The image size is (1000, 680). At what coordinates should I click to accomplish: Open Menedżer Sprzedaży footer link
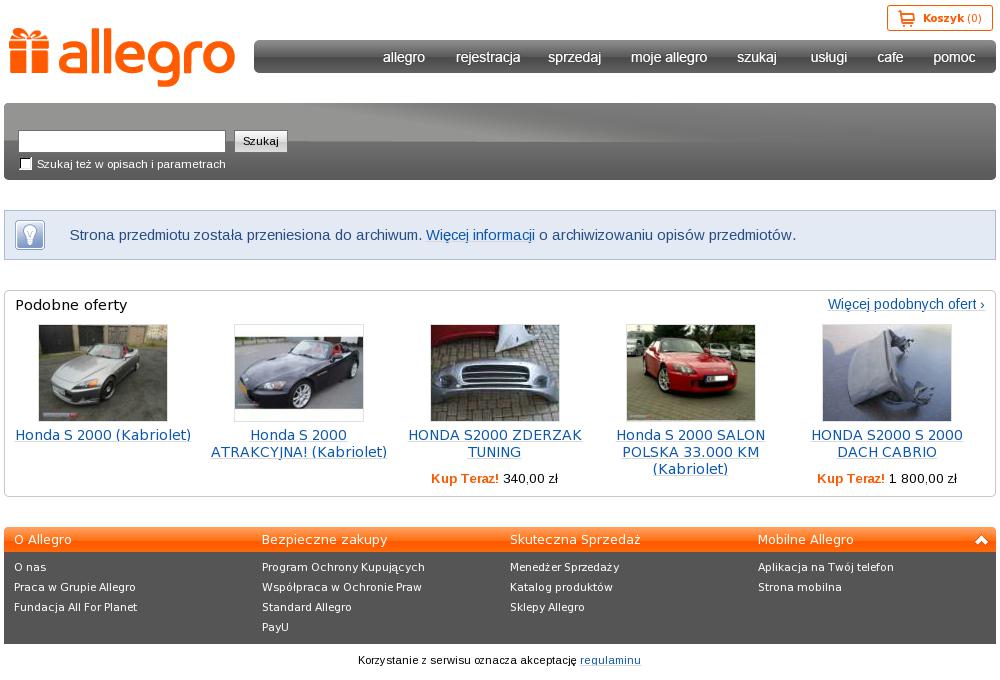coord(564,567)
